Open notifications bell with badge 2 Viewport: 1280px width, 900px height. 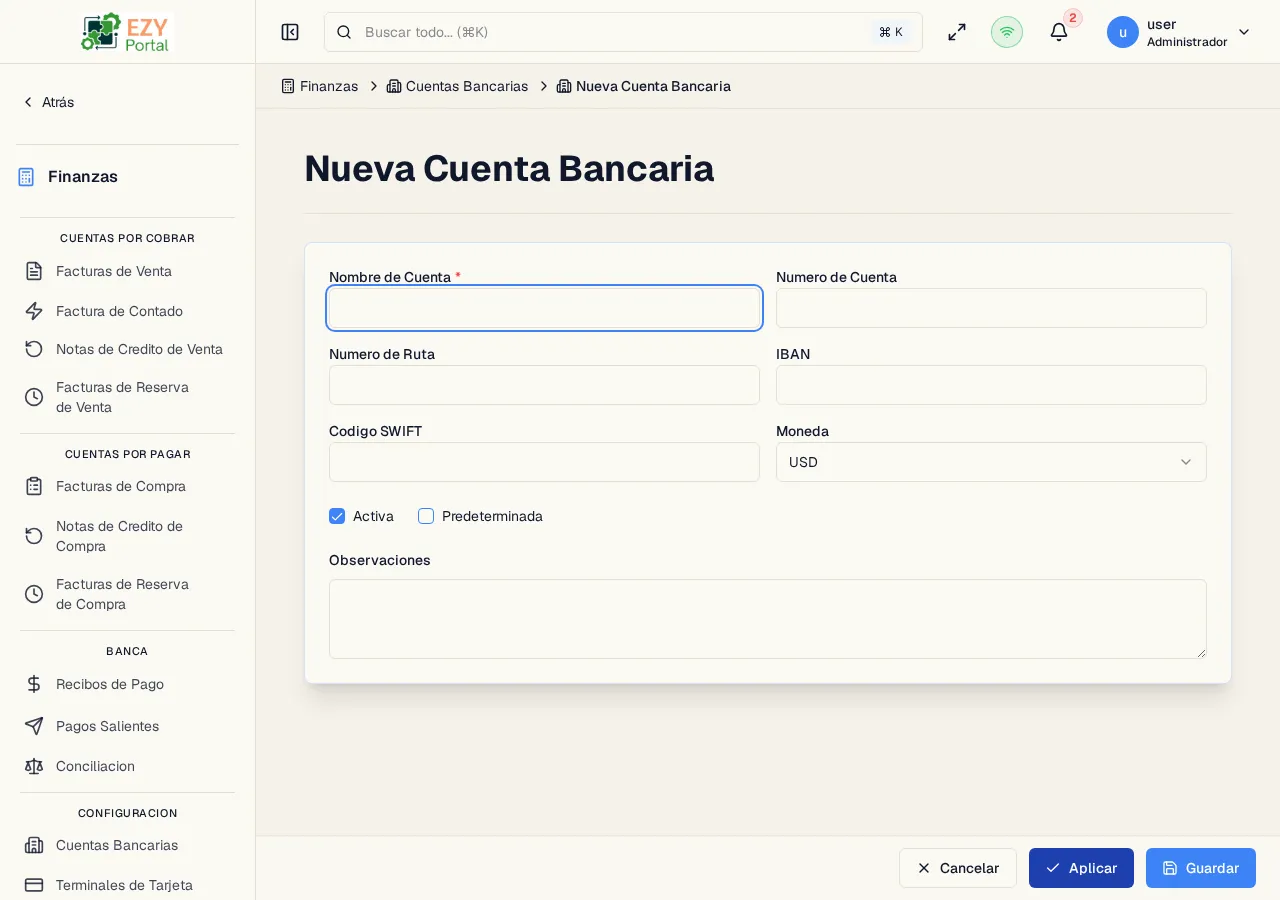1059,32
